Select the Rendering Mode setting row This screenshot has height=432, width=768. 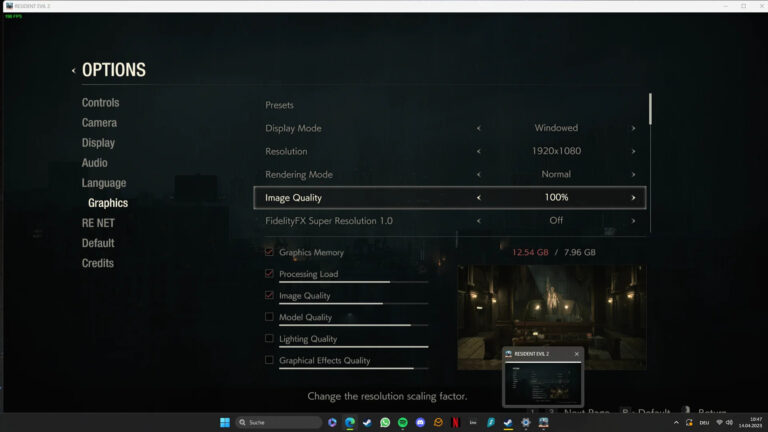click(299, 174)
